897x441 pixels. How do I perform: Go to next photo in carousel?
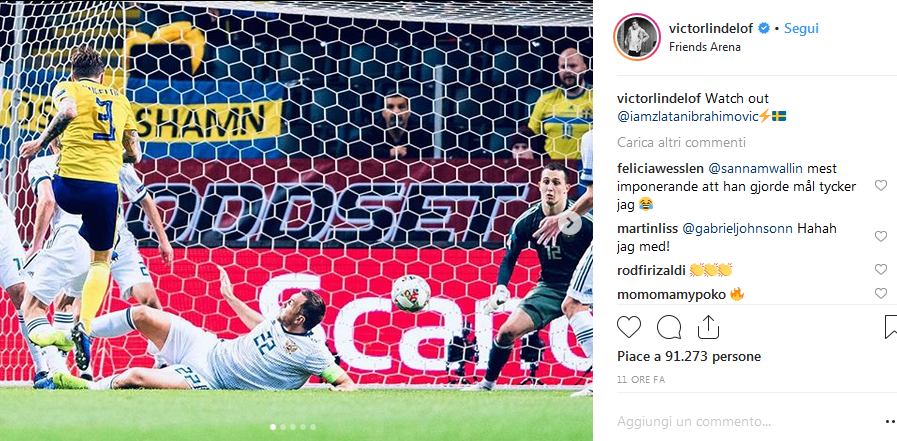570,223
